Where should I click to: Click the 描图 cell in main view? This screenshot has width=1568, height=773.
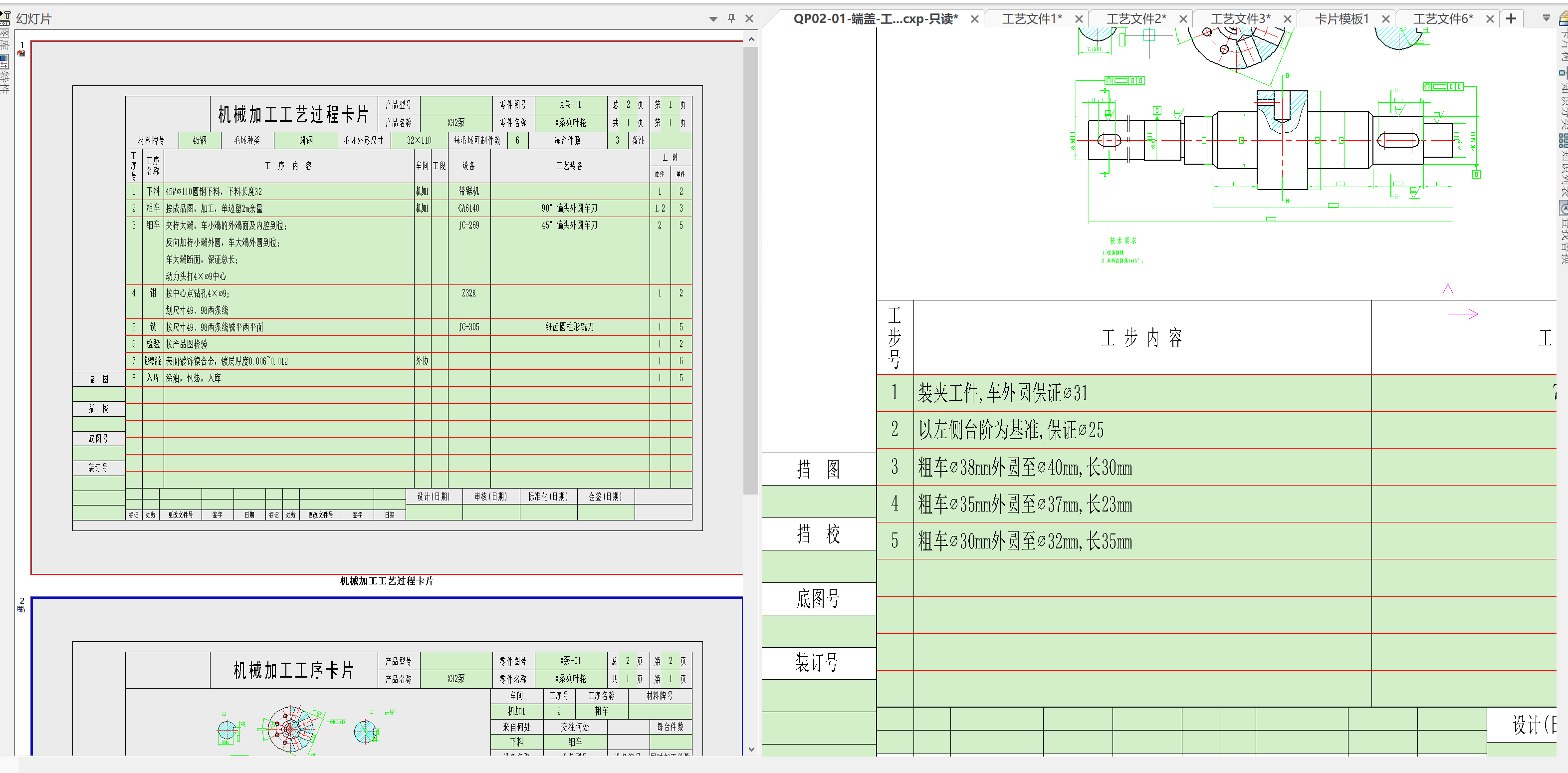(x=819, y=469)
